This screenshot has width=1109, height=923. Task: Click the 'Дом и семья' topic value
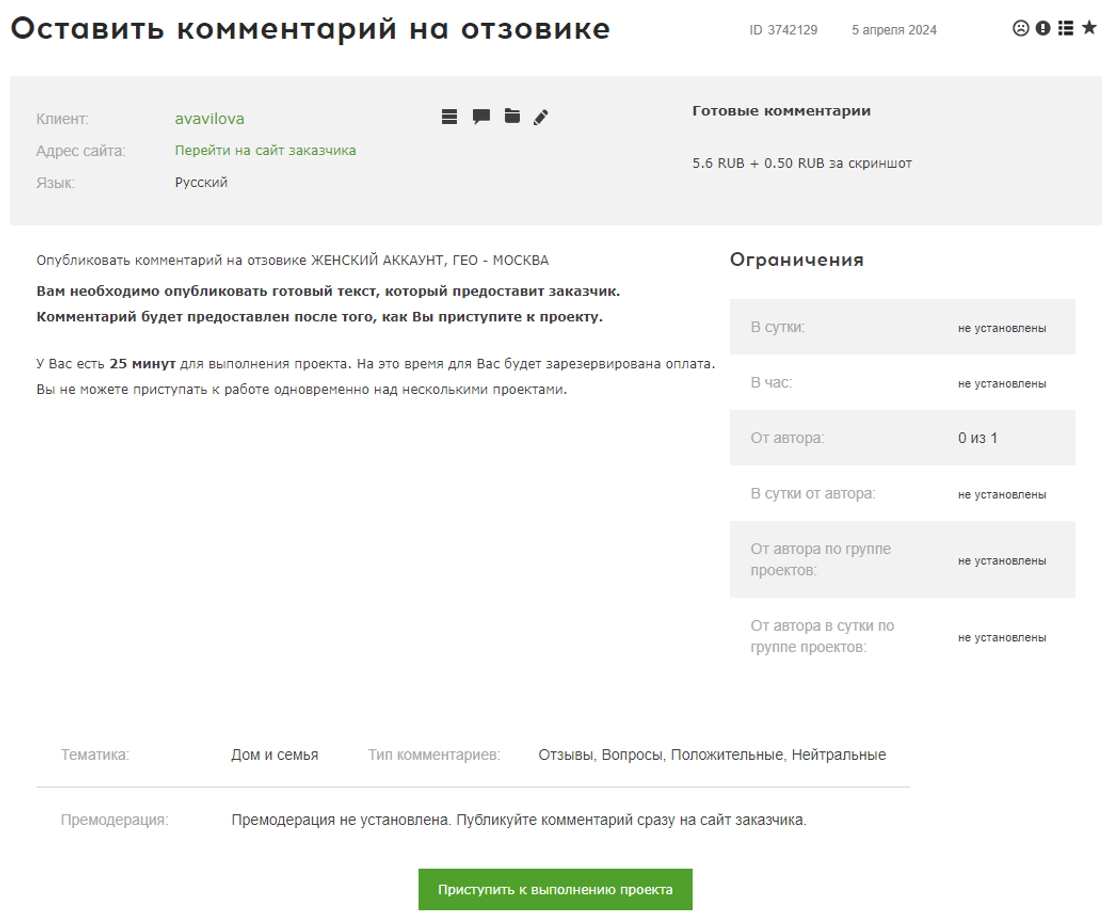(x=274, y=755)
